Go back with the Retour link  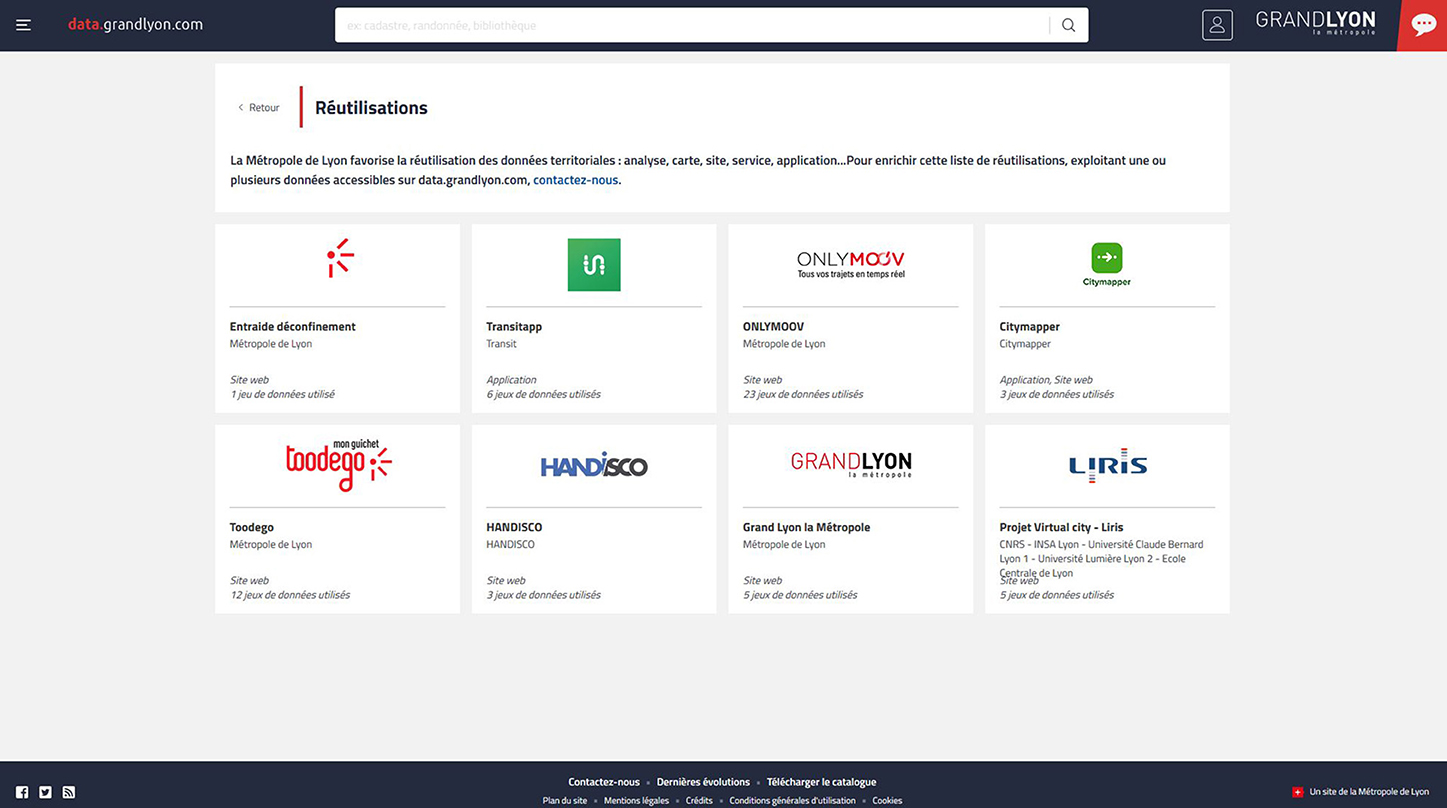click(259, 107)
